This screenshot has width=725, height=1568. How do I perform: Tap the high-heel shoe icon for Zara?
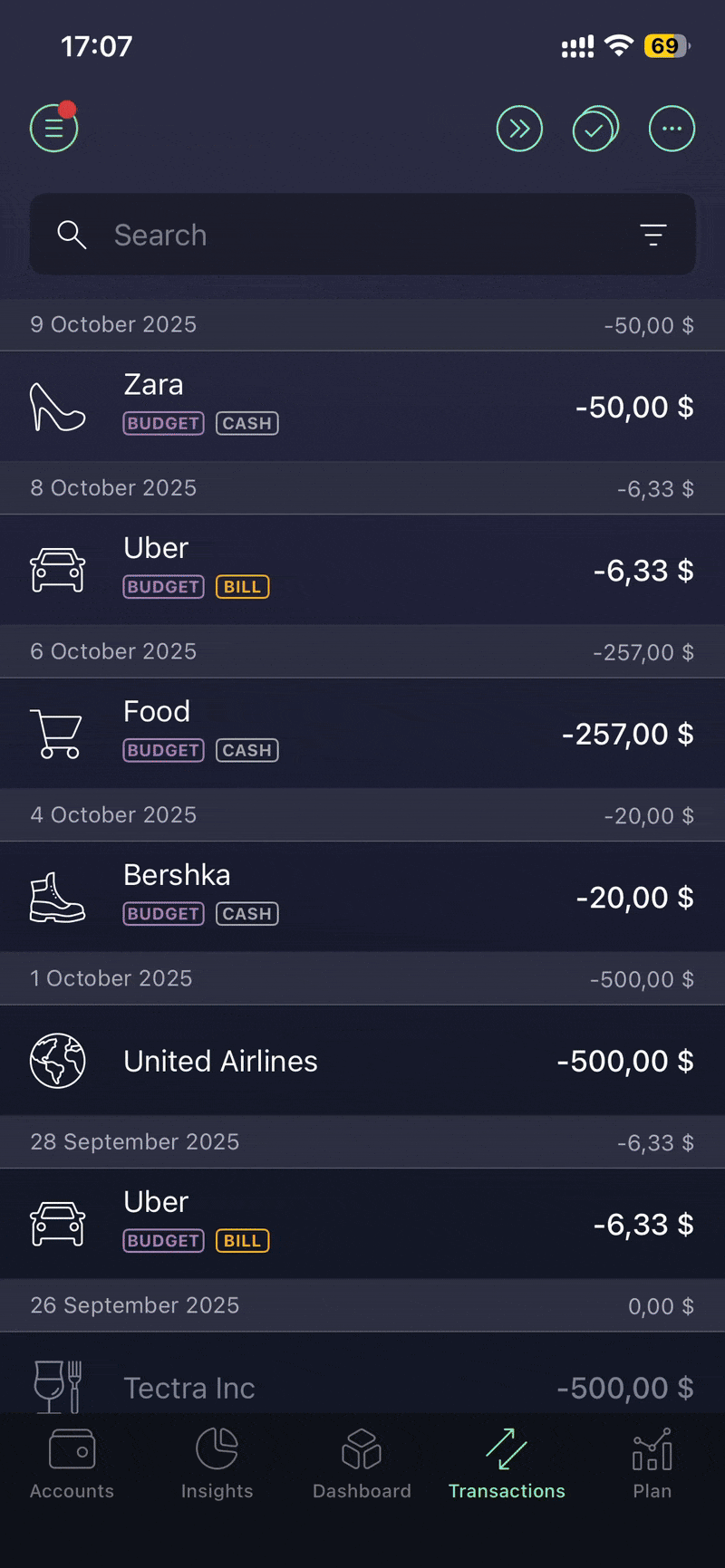pos(57,407)
